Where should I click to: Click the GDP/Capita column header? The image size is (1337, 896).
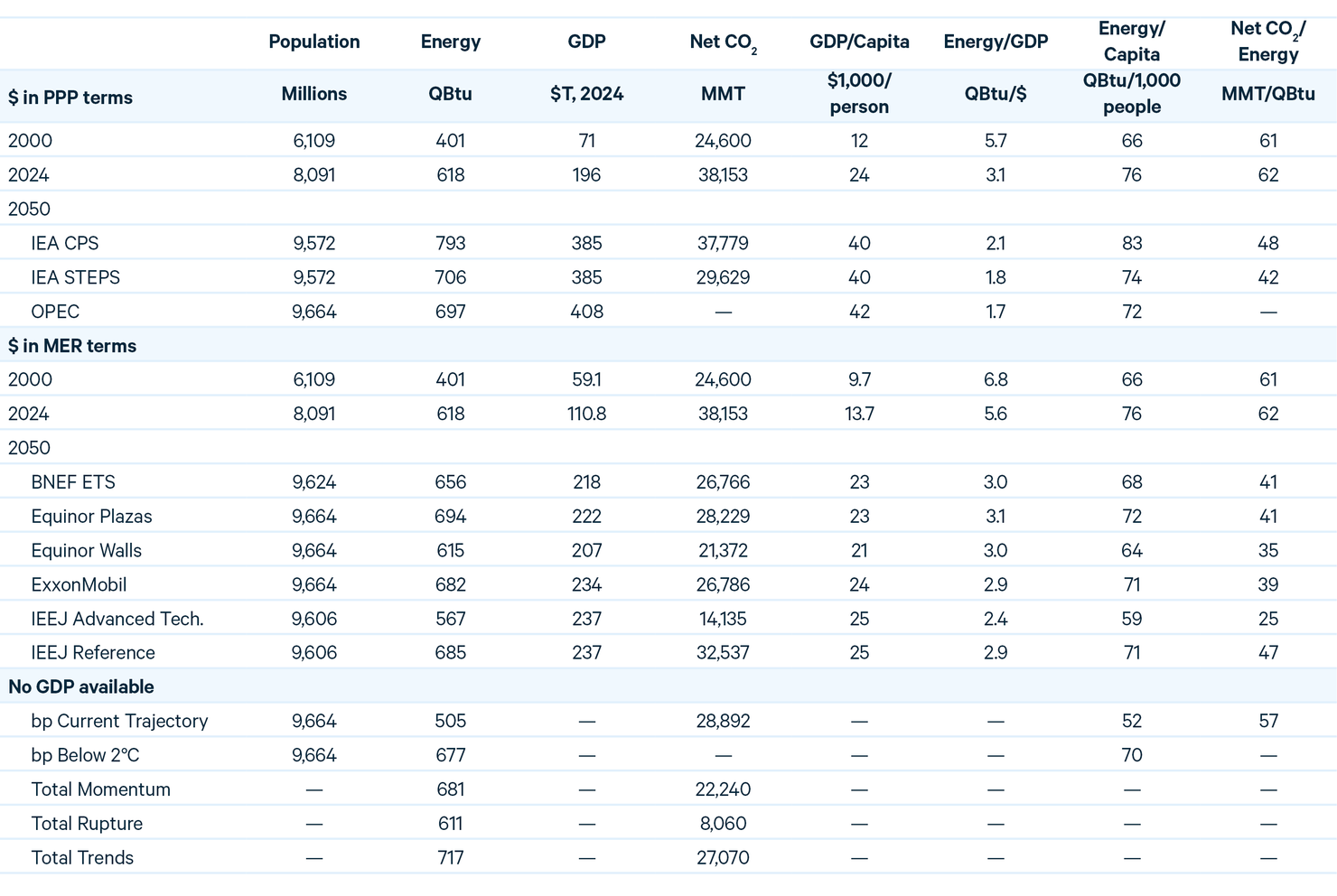[858, 42]
